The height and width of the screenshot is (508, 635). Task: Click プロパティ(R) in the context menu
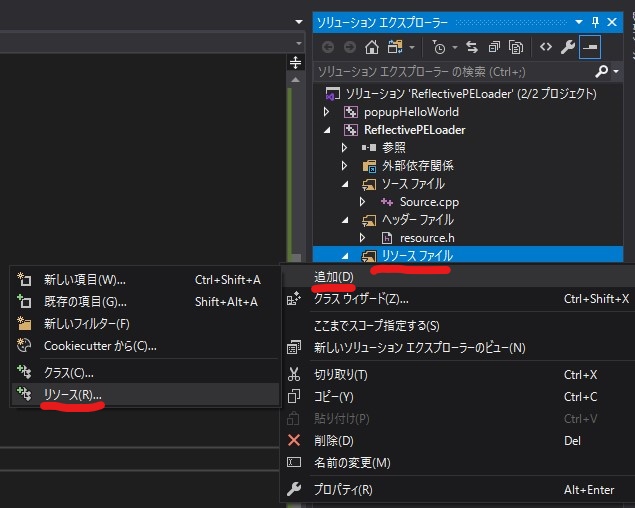[343, 489]
